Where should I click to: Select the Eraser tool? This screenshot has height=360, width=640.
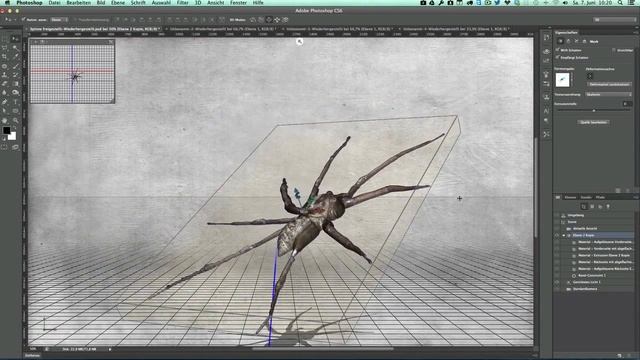pyautogui.click(x=4, y=84)
